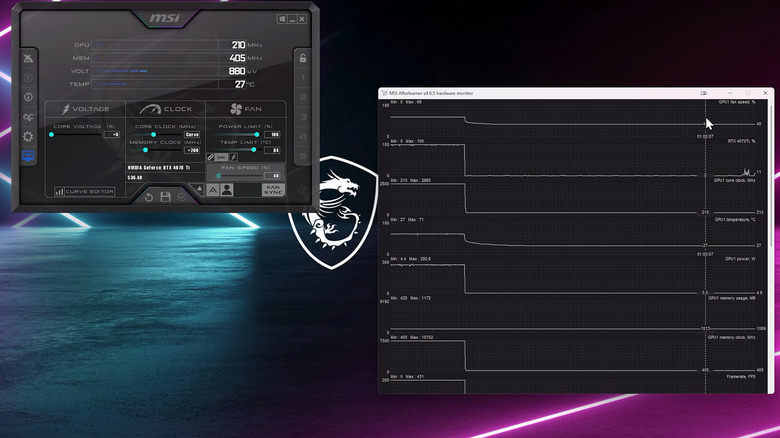780x438 pixels.
Task: Minimize the MSI Afterburner window
Action: pos(292,19)
